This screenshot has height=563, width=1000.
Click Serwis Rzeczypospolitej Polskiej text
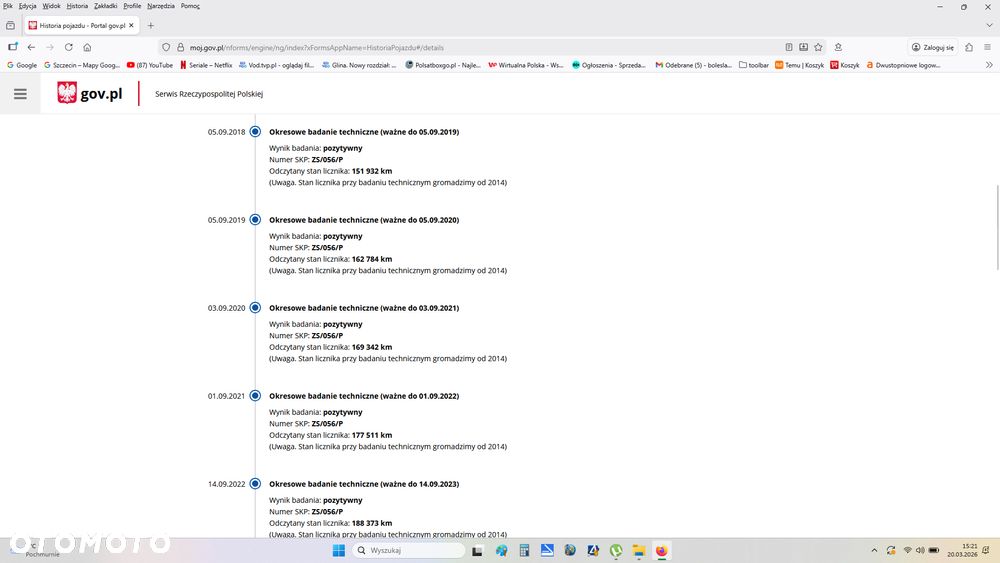point(209,94)
